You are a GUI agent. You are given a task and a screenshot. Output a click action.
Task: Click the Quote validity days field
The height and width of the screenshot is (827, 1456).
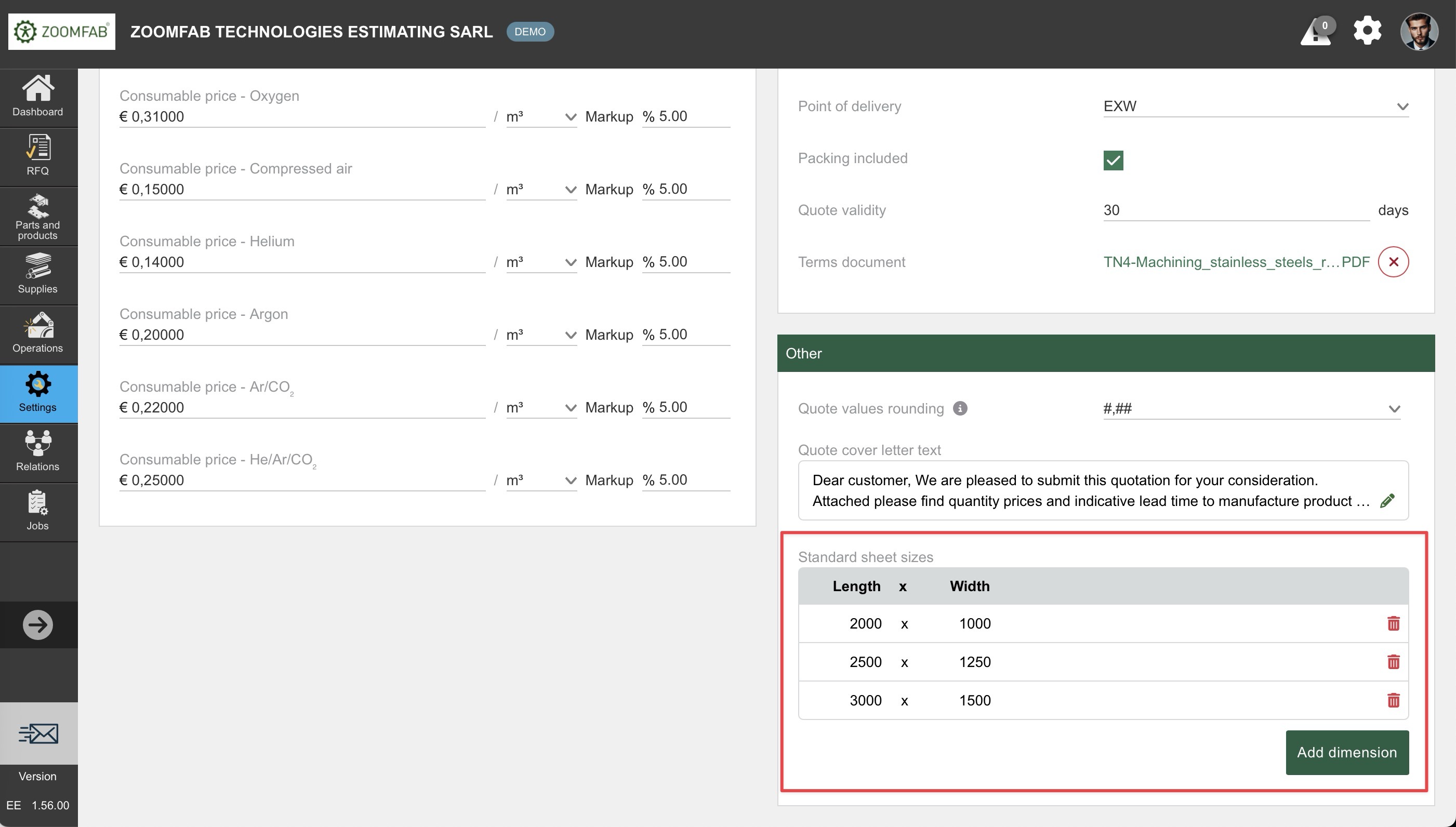(x=1236, y=210)
